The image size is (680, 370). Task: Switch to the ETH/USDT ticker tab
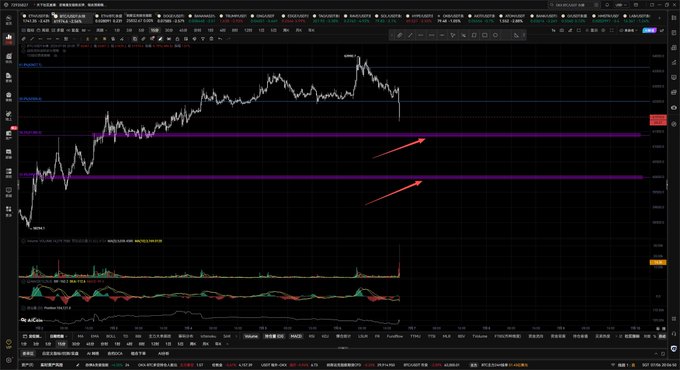point(37,18)
